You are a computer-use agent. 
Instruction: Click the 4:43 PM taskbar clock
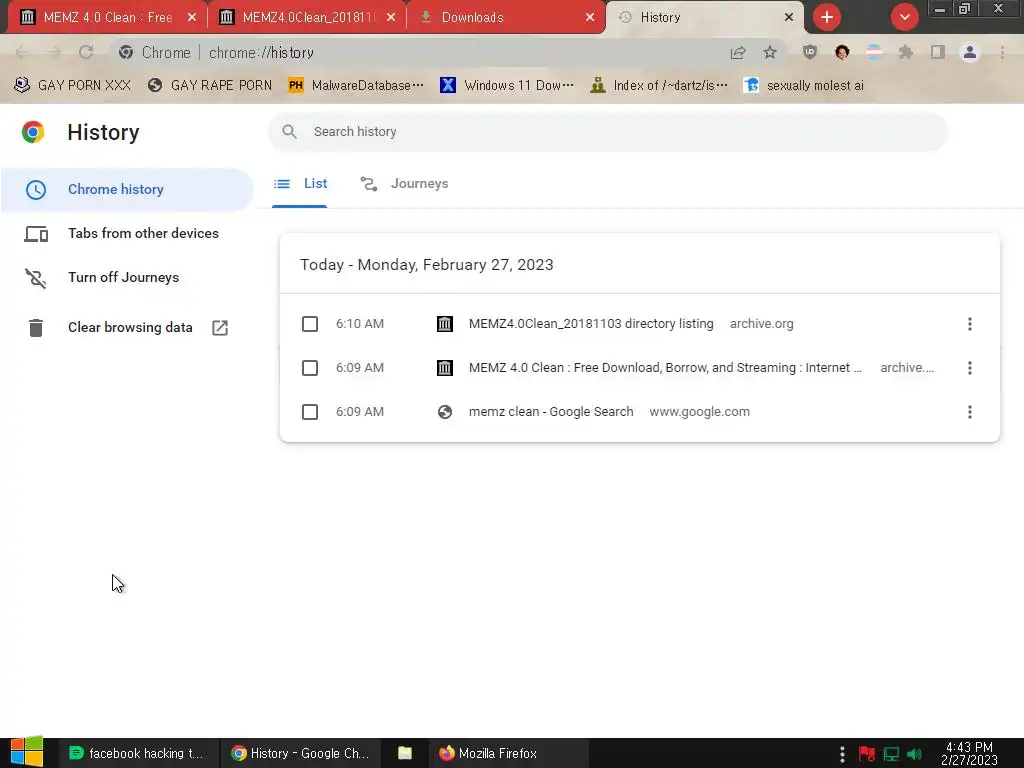[969, 754]
